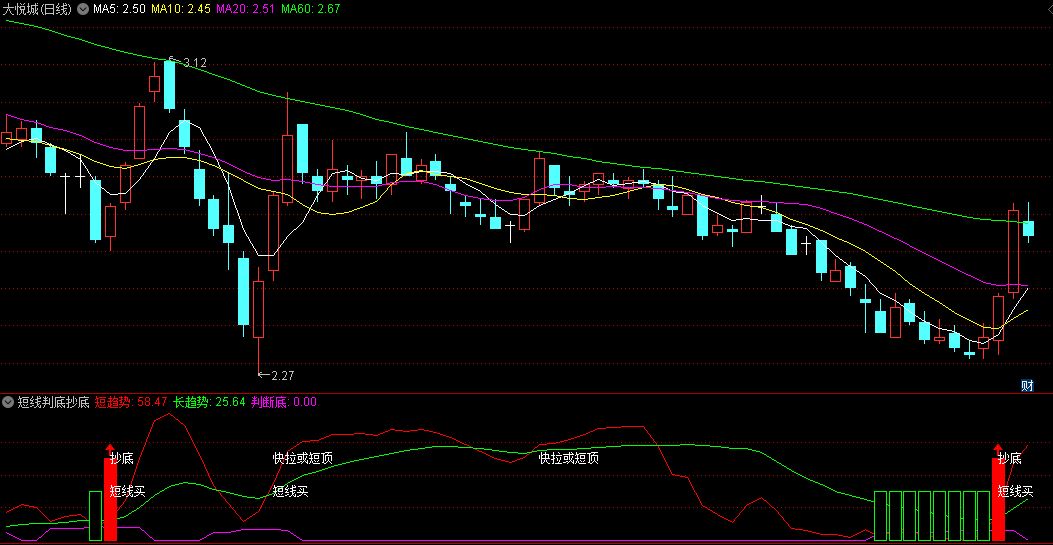Click the first 抄底 label on left
1053x545 pixels.
pos(122,458)
